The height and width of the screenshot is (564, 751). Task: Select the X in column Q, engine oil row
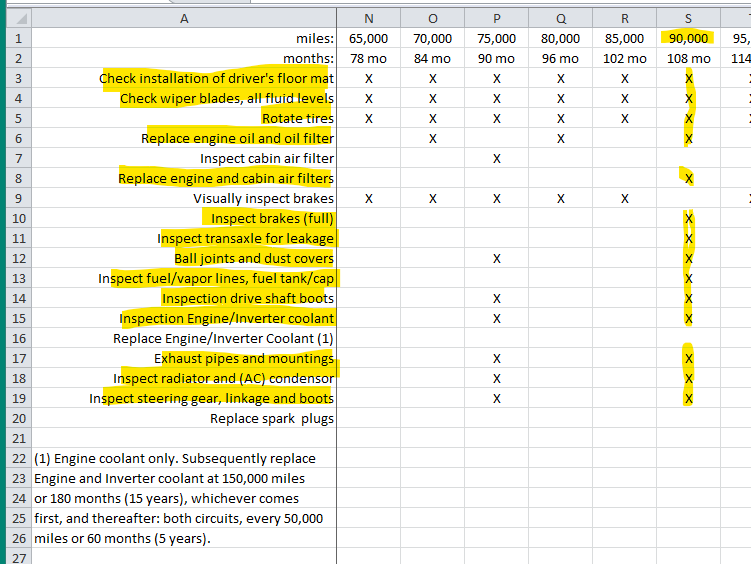pos(561,138)
